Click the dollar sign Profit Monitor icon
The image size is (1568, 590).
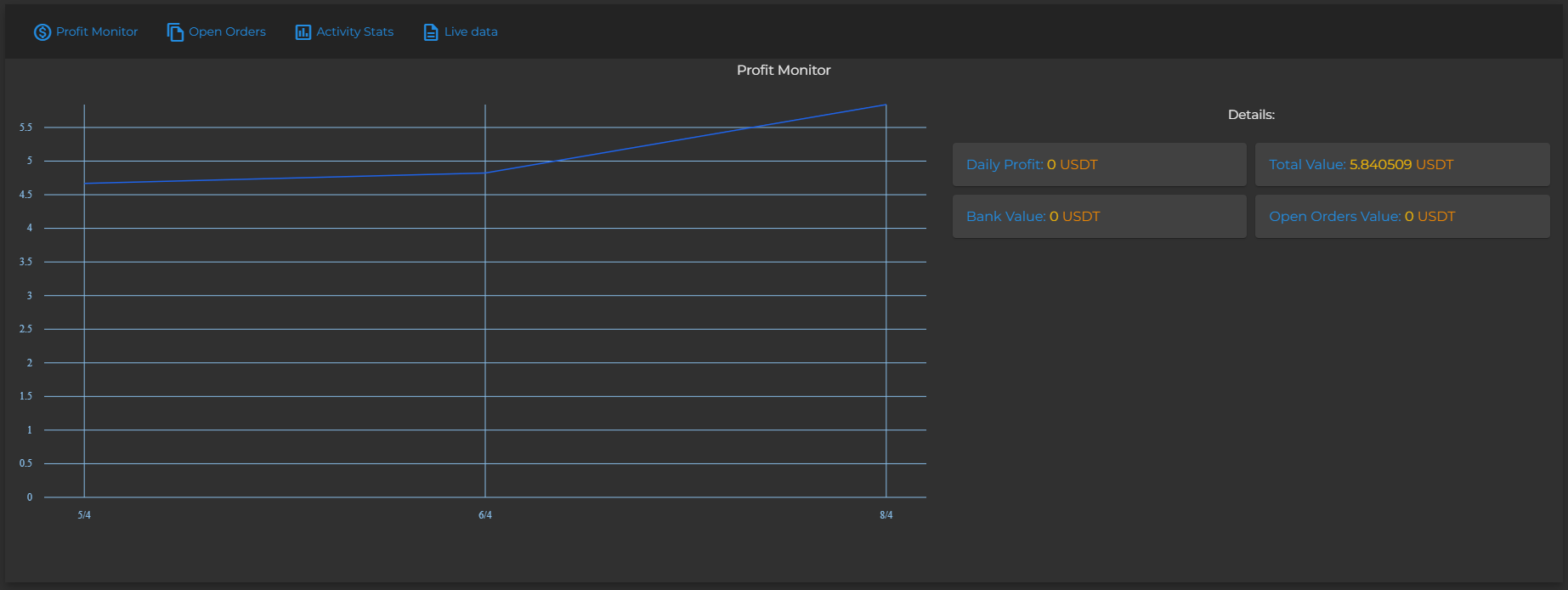tap(42, 32)
